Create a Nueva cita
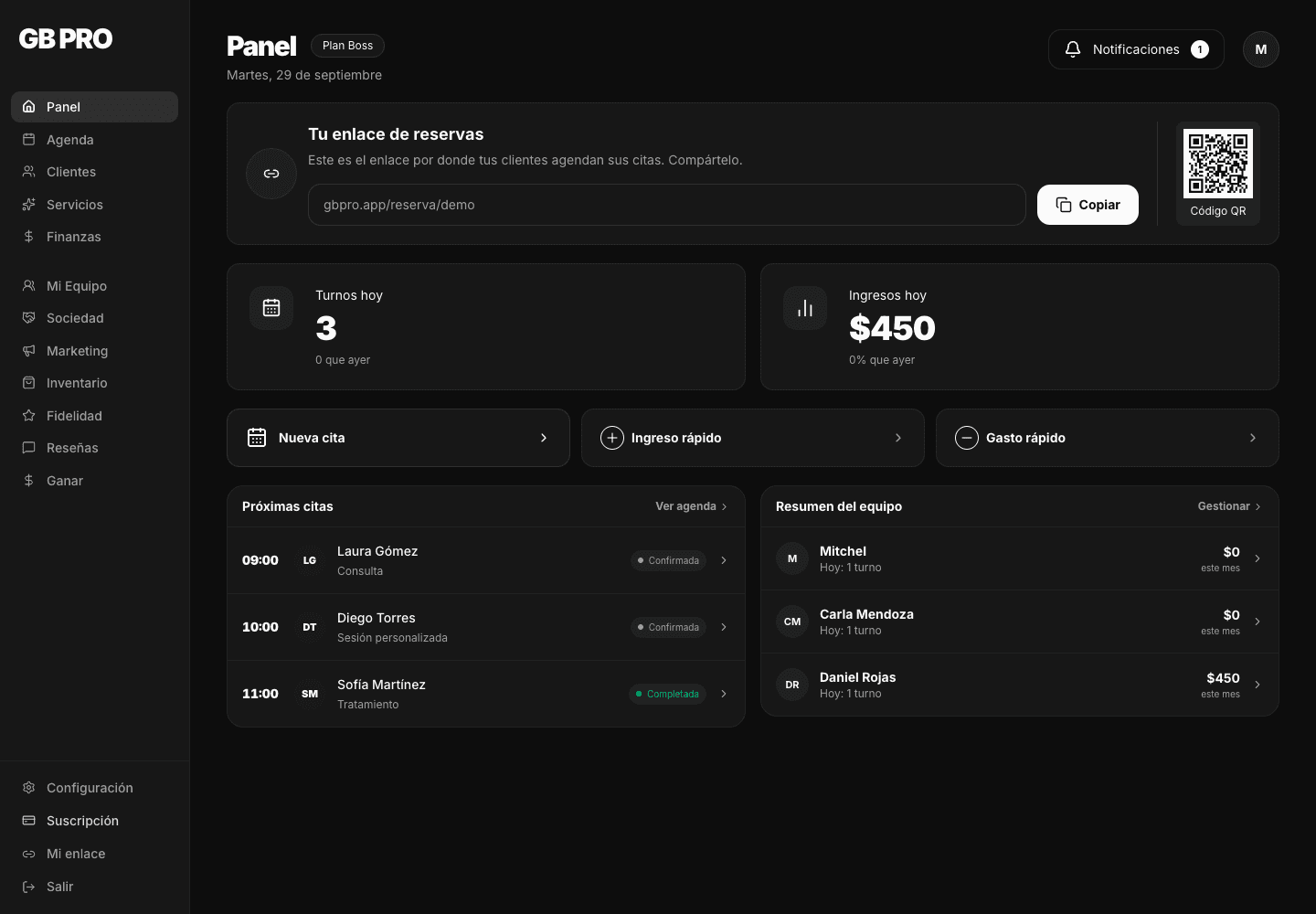The image size is (1316, 914). (398, 438)
